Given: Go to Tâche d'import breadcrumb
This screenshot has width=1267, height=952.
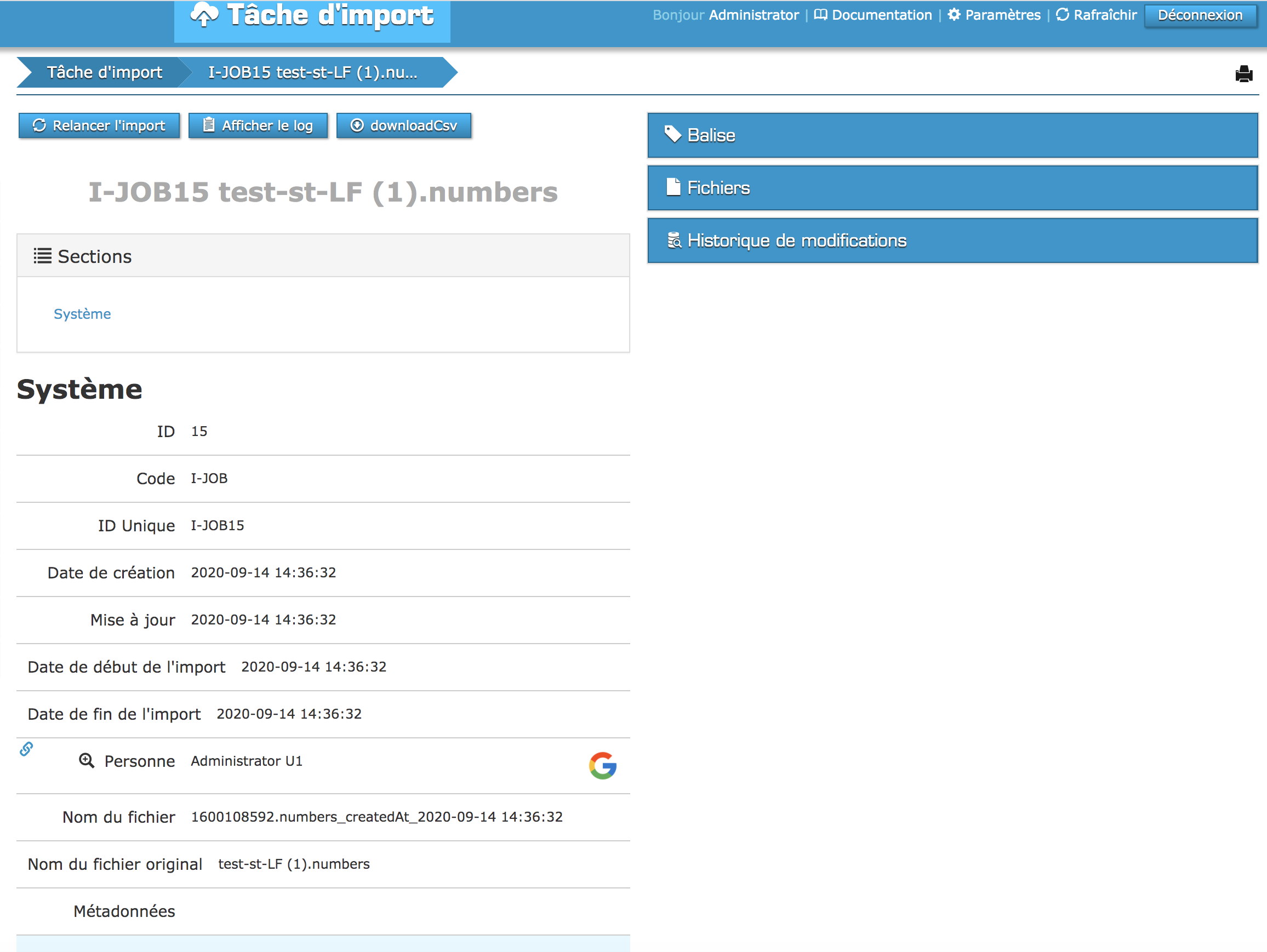Looking at the screenshot, I should (104, 72).
